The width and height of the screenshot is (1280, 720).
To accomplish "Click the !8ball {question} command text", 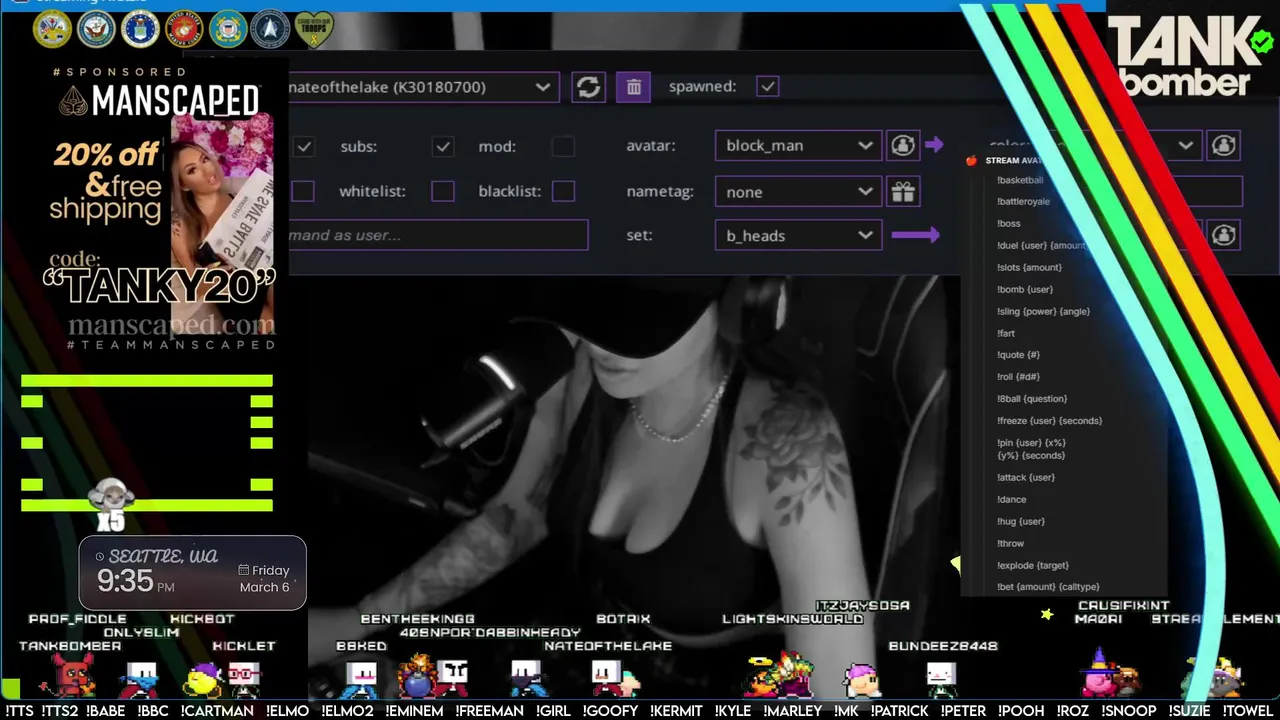I will coord(1032,399).
